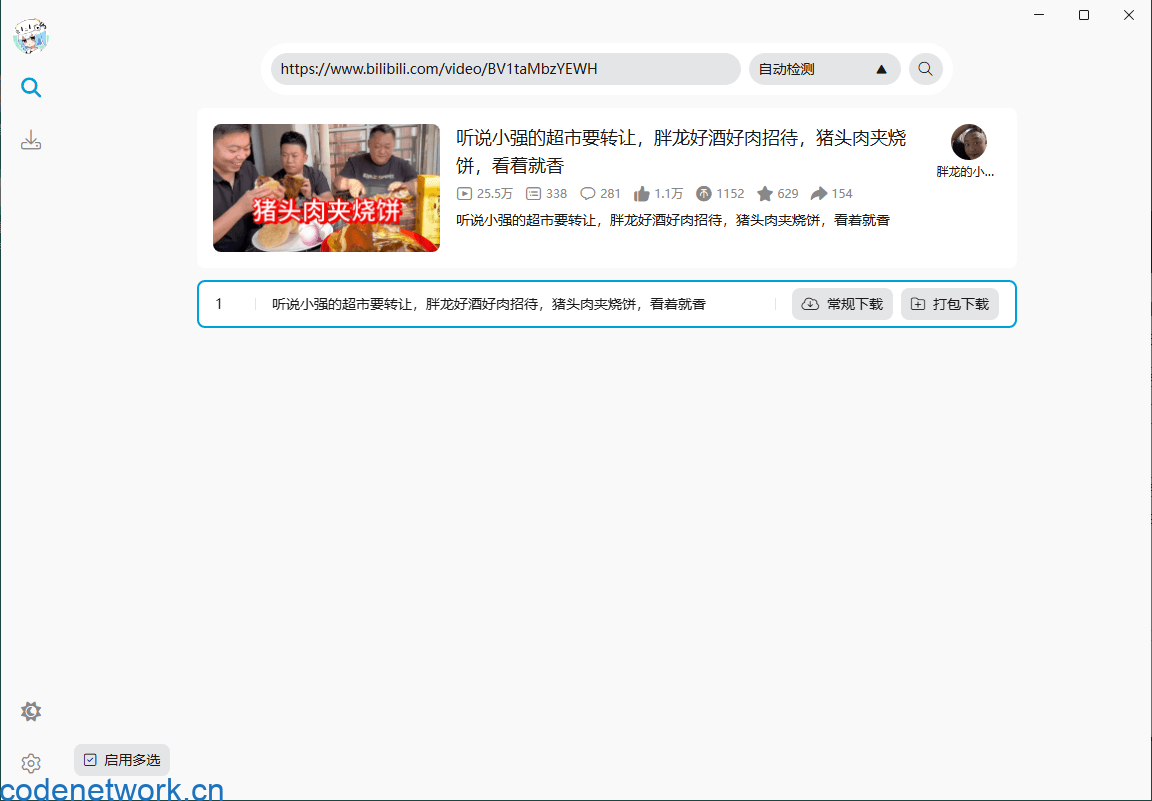
Task: Click into the bilibili URL input field
Action: (505, 69)
